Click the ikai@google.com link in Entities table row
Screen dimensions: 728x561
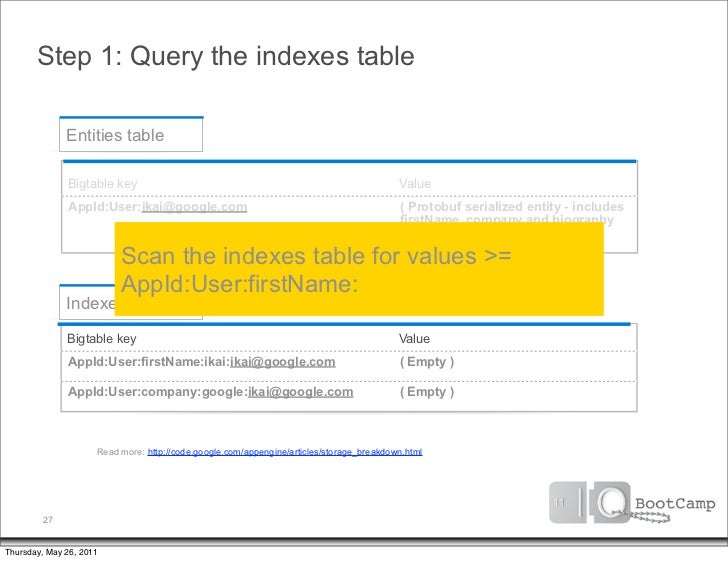pyautogui.click(x=194, y=207)
